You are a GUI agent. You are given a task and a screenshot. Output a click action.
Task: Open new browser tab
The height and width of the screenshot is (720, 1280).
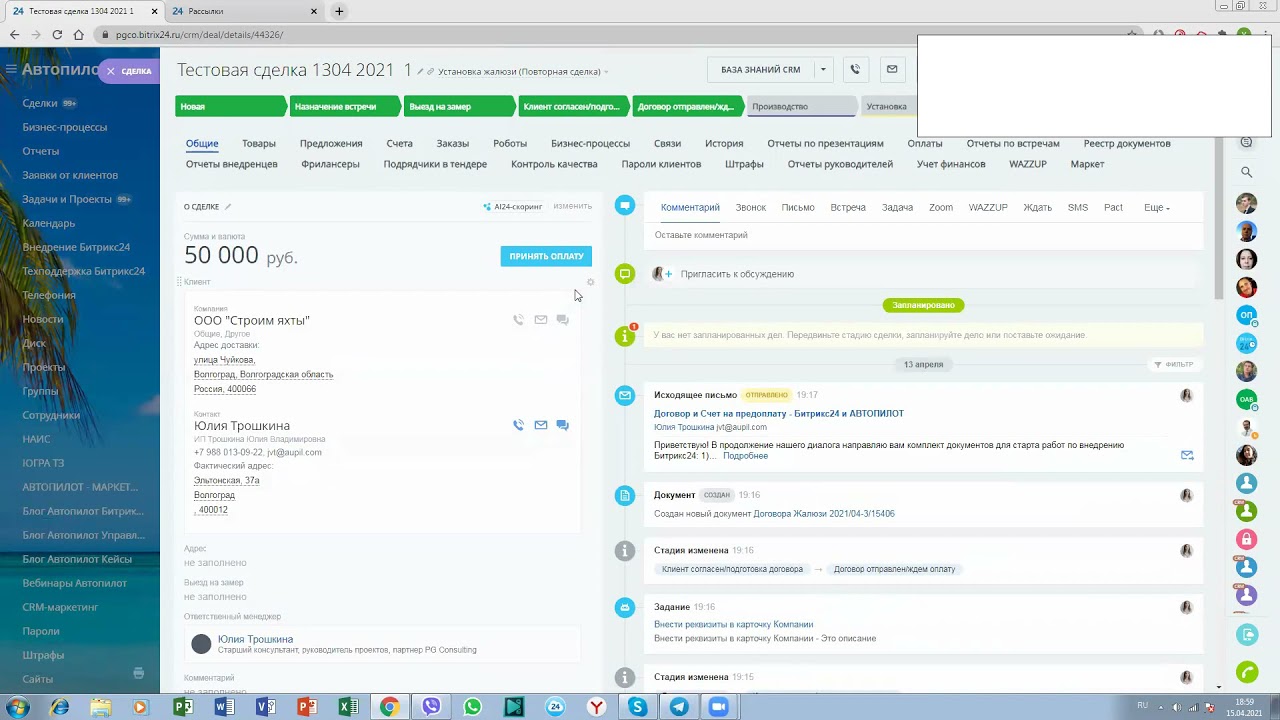pyautogui.click(x=339, y=11)
